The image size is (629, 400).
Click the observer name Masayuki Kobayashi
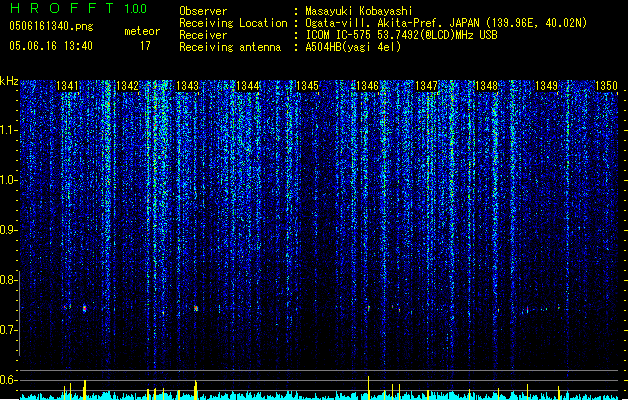coord(359,11)
